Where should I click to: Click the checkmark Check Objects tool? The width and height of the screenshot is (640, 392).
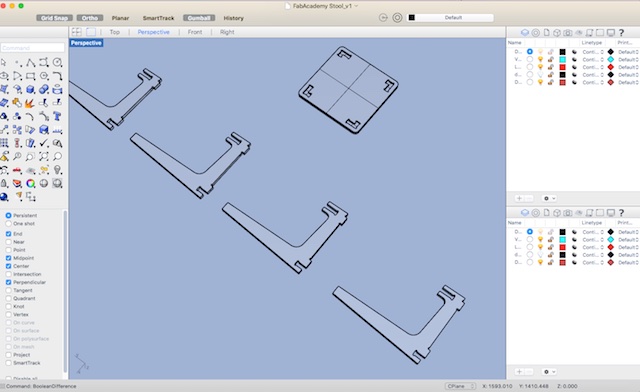coord(44,143)
